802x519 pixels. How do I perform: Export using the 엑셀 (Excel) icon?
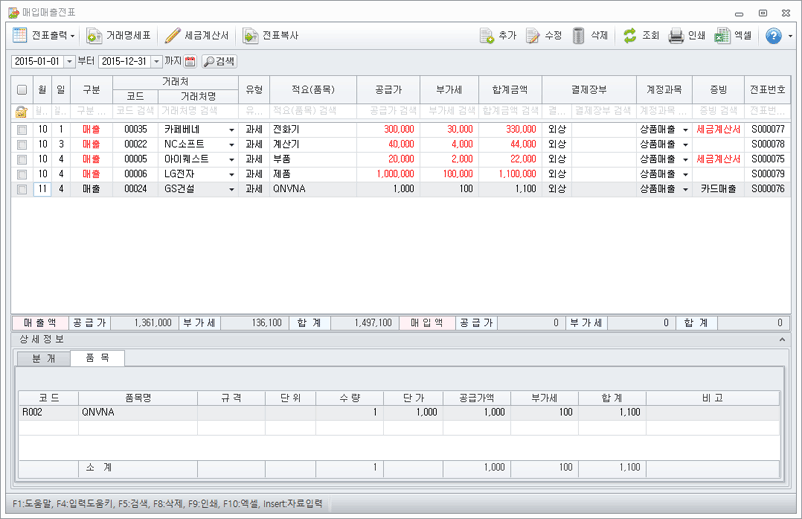click(x=722, y=36)
